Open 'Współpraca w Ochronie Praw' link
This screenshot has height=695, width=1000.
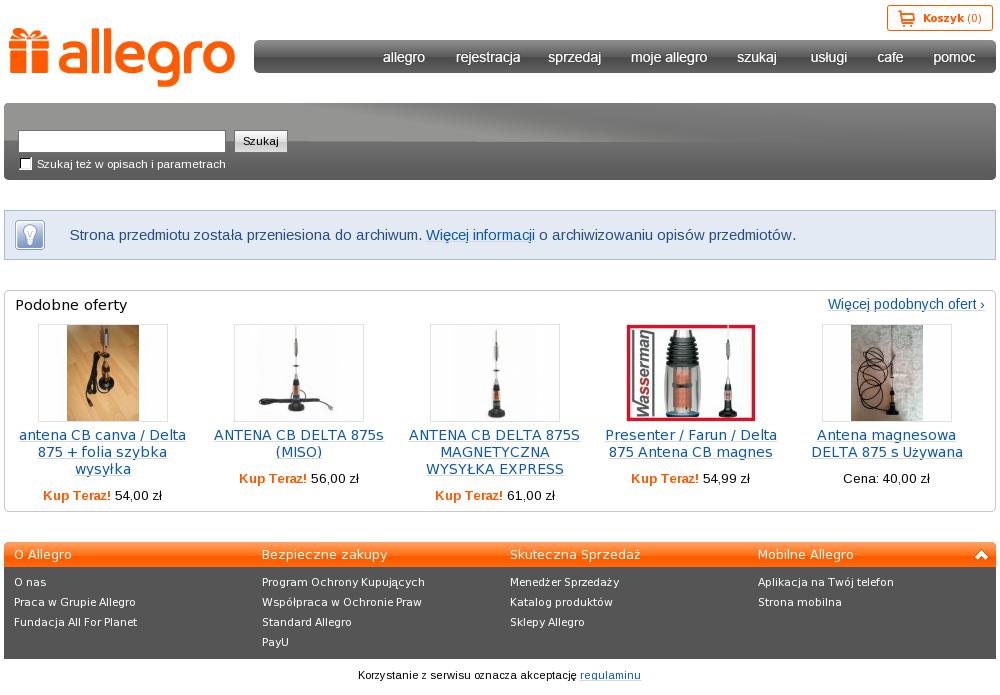tap(342, 602)
